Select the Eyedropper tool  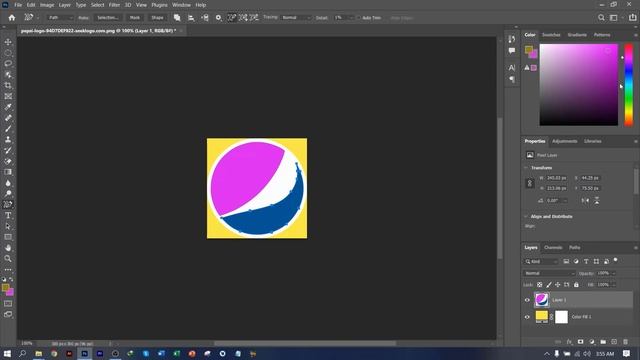click(8, 107)
